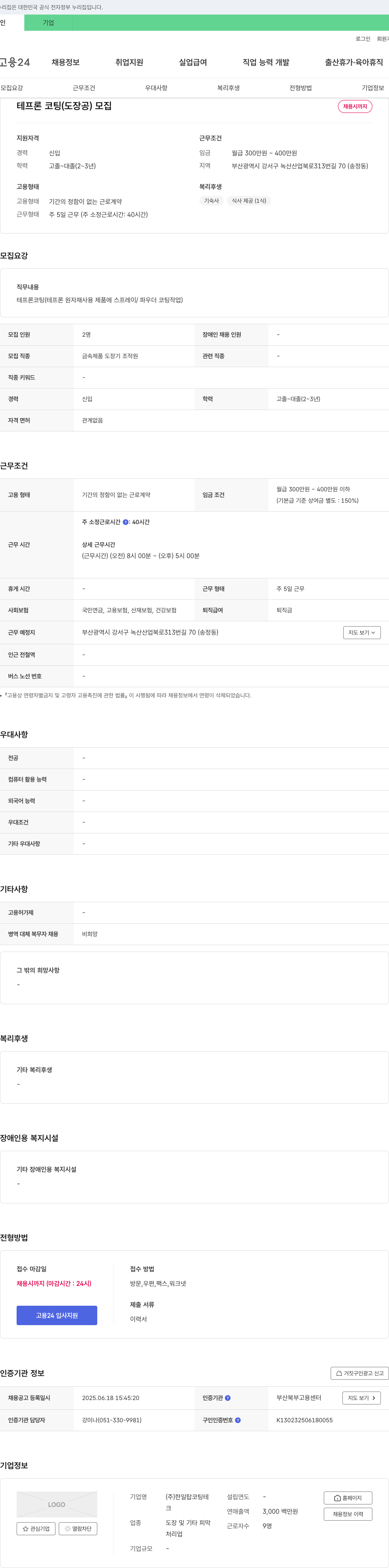Open the 직업 능력 개발 menu

[x=266, y=62]
